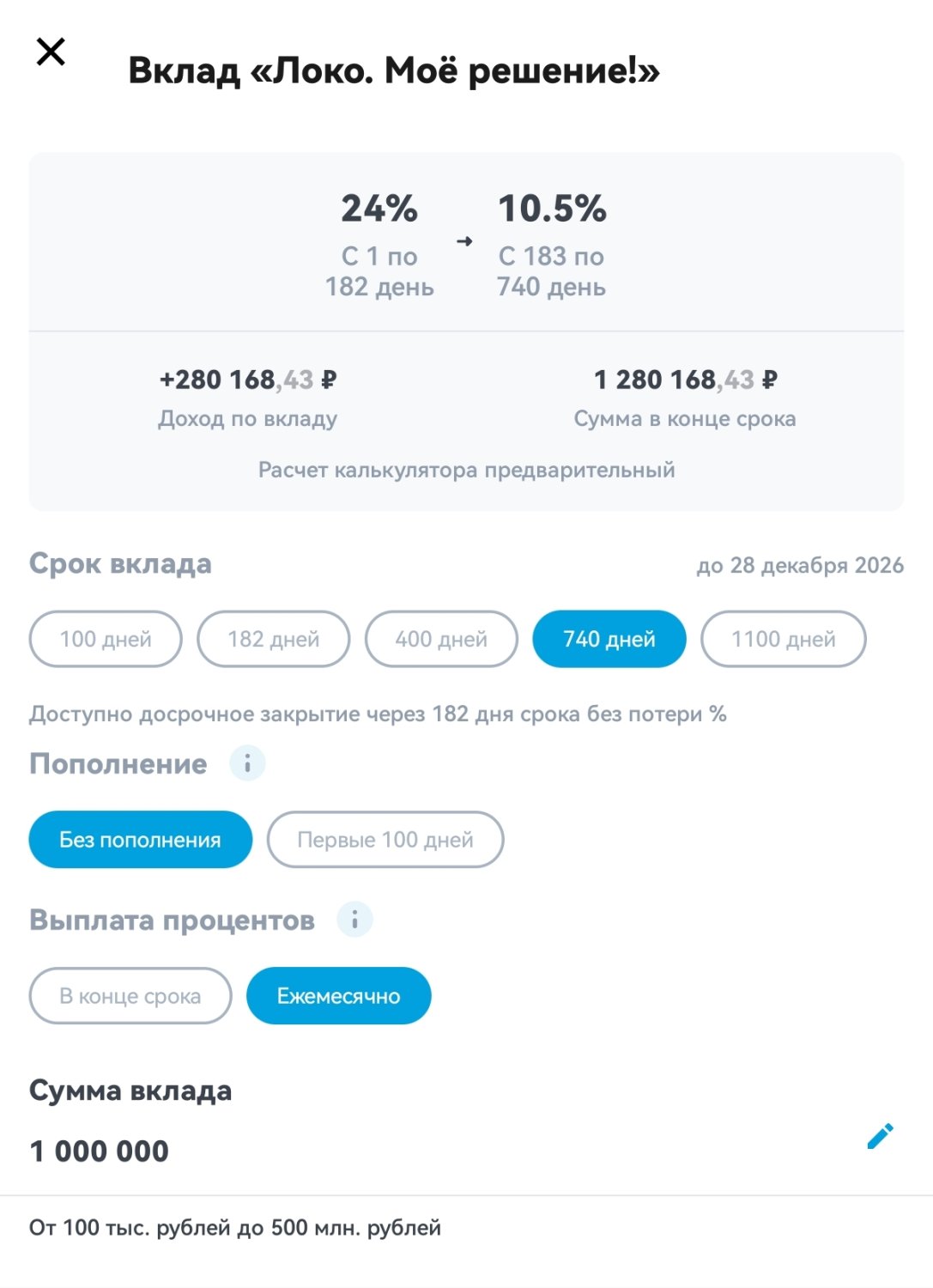Close the deposit calculator with the X icon
Screen dimensions: 933x1288
tap(51, 52)
